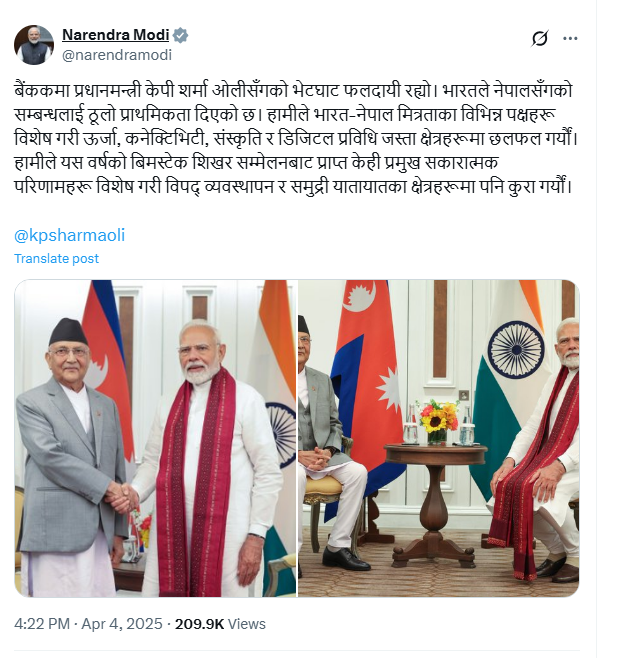This screenshot has width=617, height=658.
Task: Open the Grok explain-post icon
Action: click(539, 39)
